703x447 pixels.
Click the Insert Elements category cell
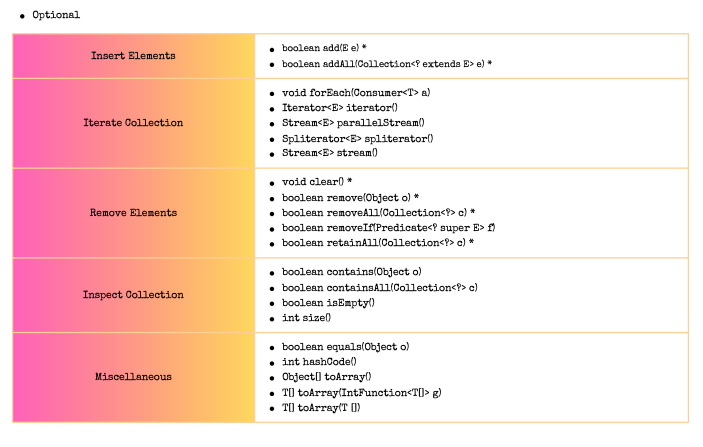click(x=133, y=56)
